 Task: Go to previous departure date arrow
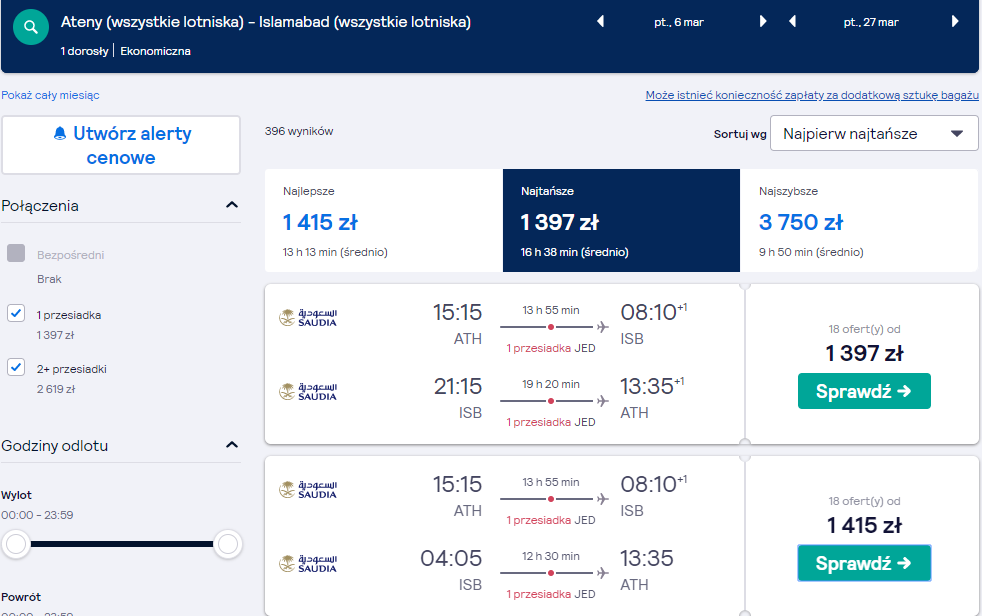pos(600,21)
